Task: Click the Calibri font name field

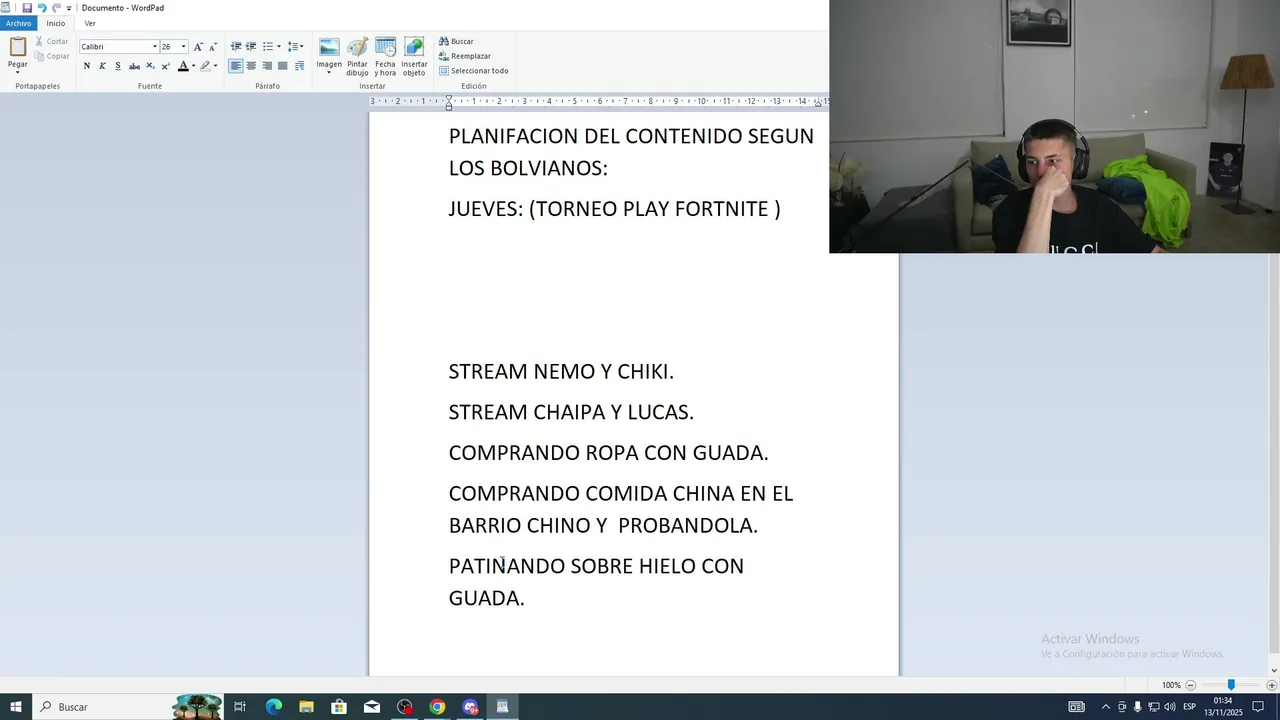Action: pyautogui.click(x=115, y=47)
